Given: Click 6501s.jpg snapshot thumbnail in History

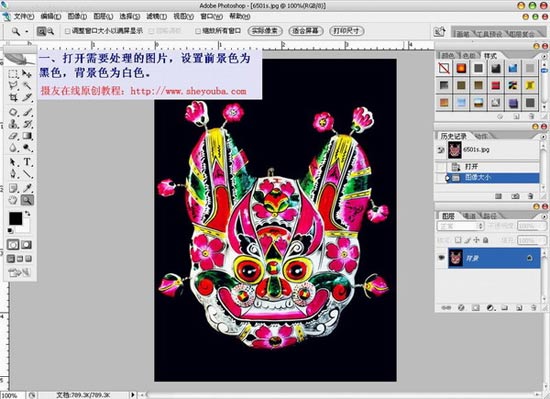Looking at the screenshot, I should (x=455, y=150).
